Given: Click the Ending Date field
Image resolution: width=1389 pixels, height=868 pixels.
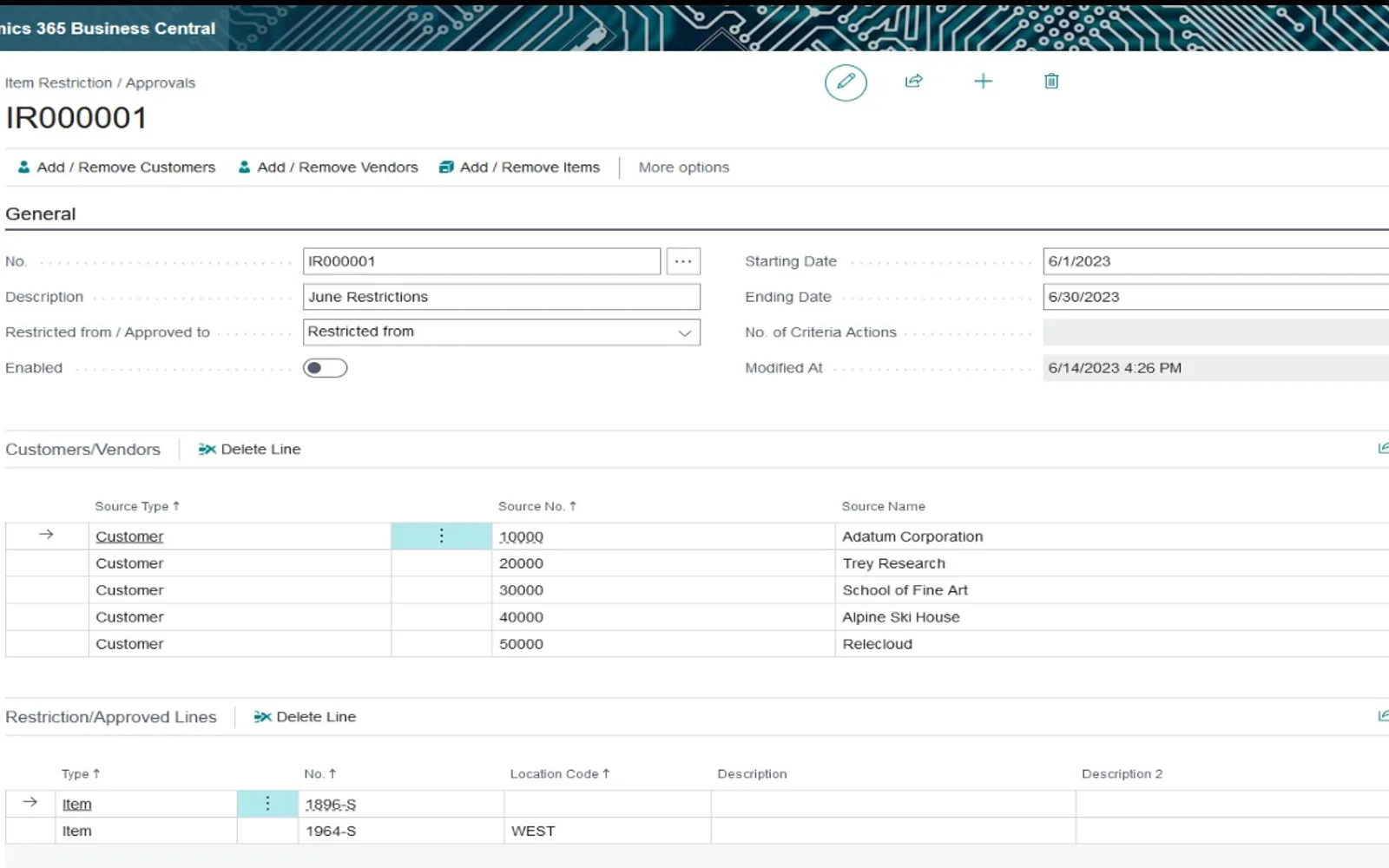Looking at the screenshot, I should click(x=1215, y=297).
